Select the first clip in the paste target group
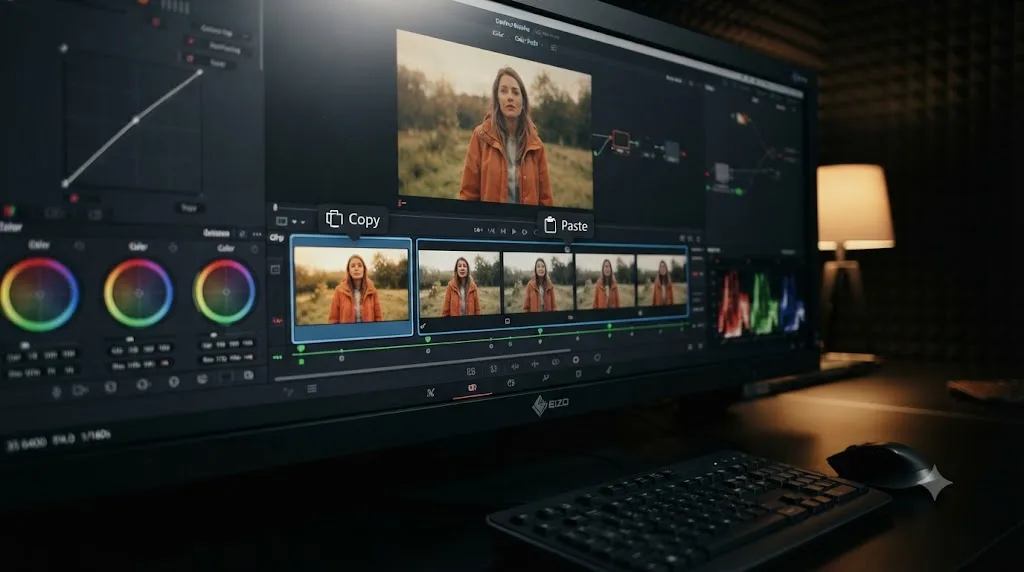The image size is (1024, 572). point(460,283)
